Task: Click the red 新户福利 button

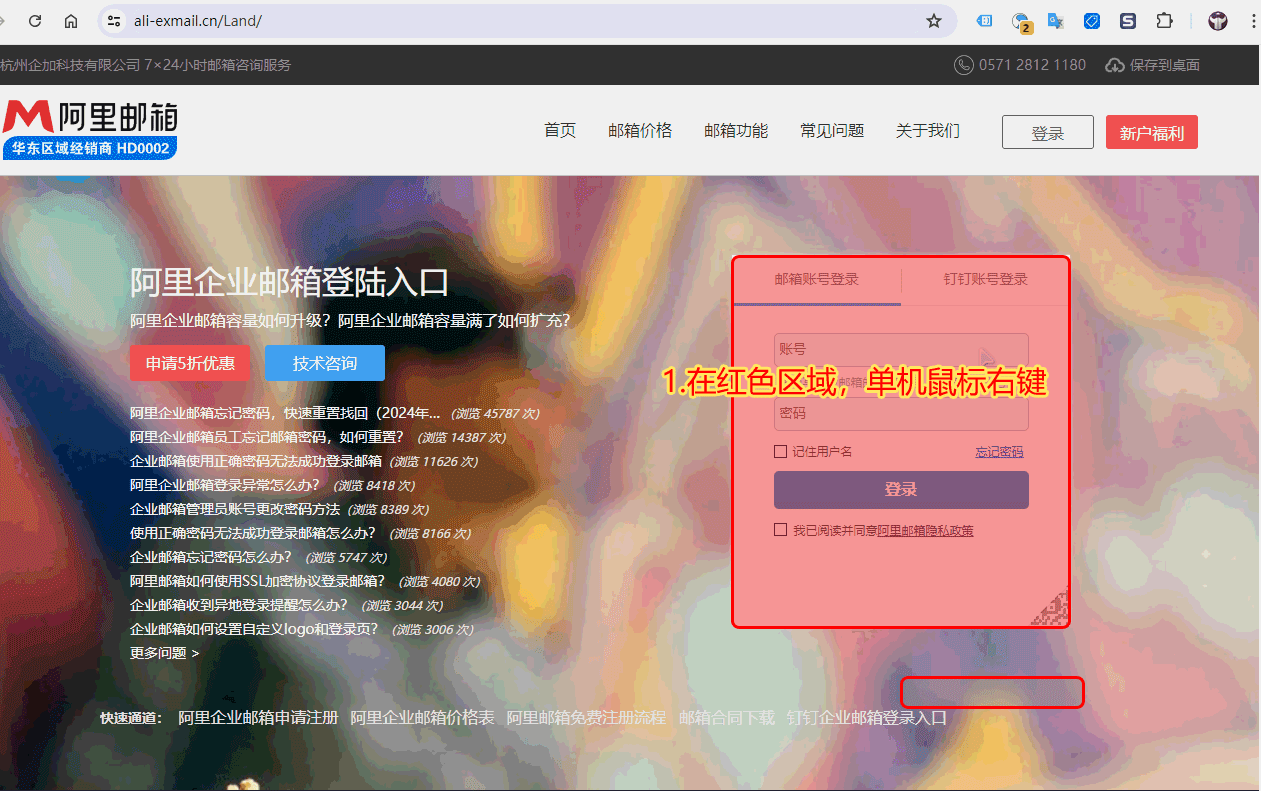Action: click(x=1152, y=133)
